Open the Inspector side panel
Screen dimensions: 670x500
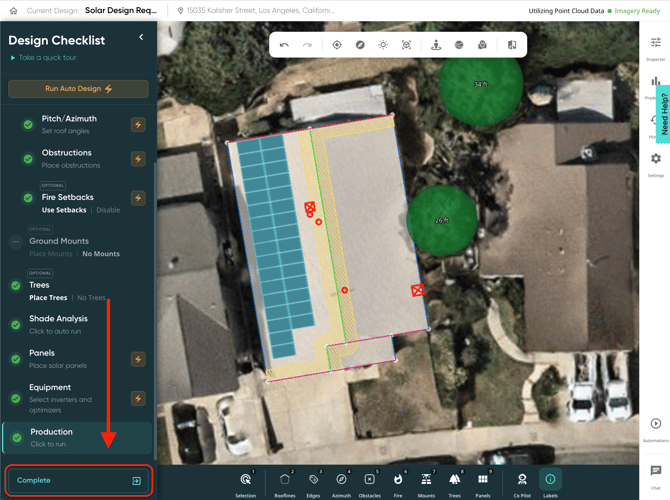[655, 47]
